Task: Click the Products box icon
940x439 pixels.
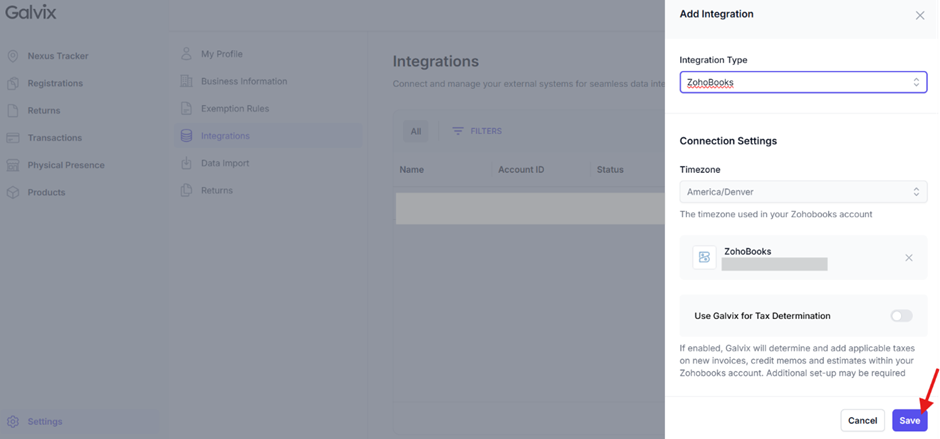Action: click(x=13, y=193)
